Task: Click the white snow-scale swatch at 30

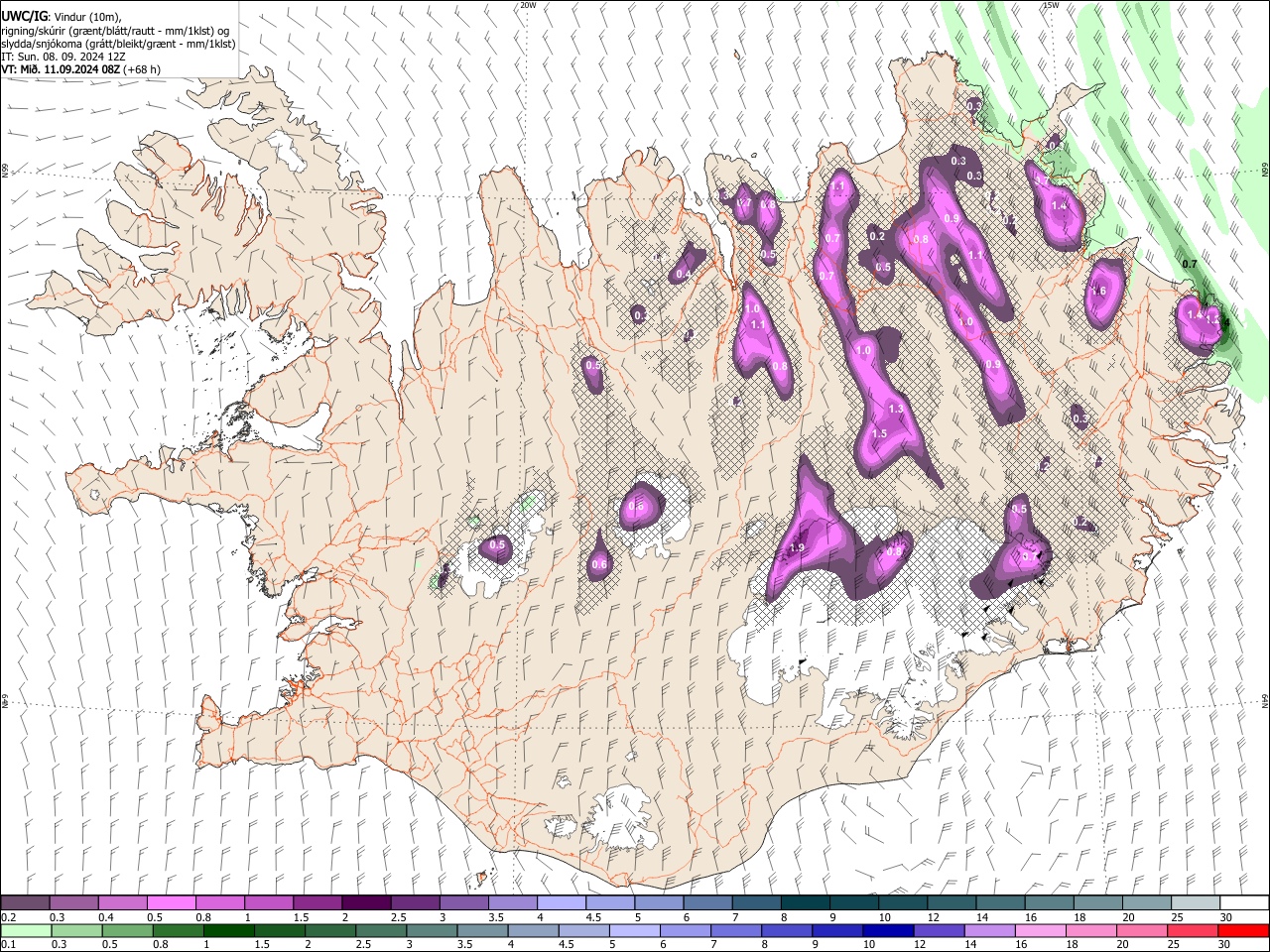Action: point(1244,903)
